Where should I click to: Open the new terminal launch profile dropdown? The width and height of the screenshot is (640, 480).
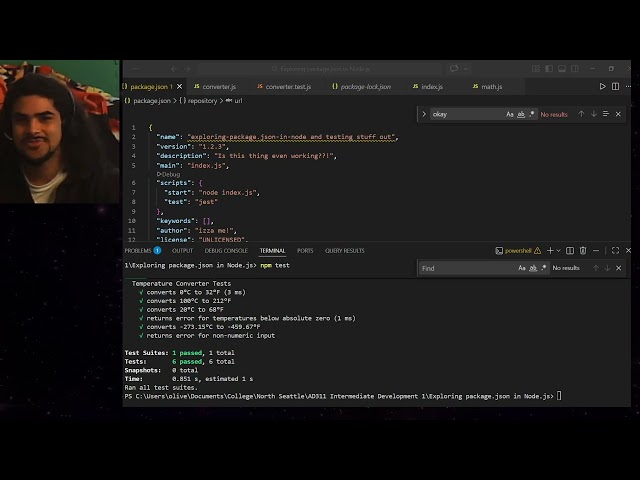coord(558,251)
